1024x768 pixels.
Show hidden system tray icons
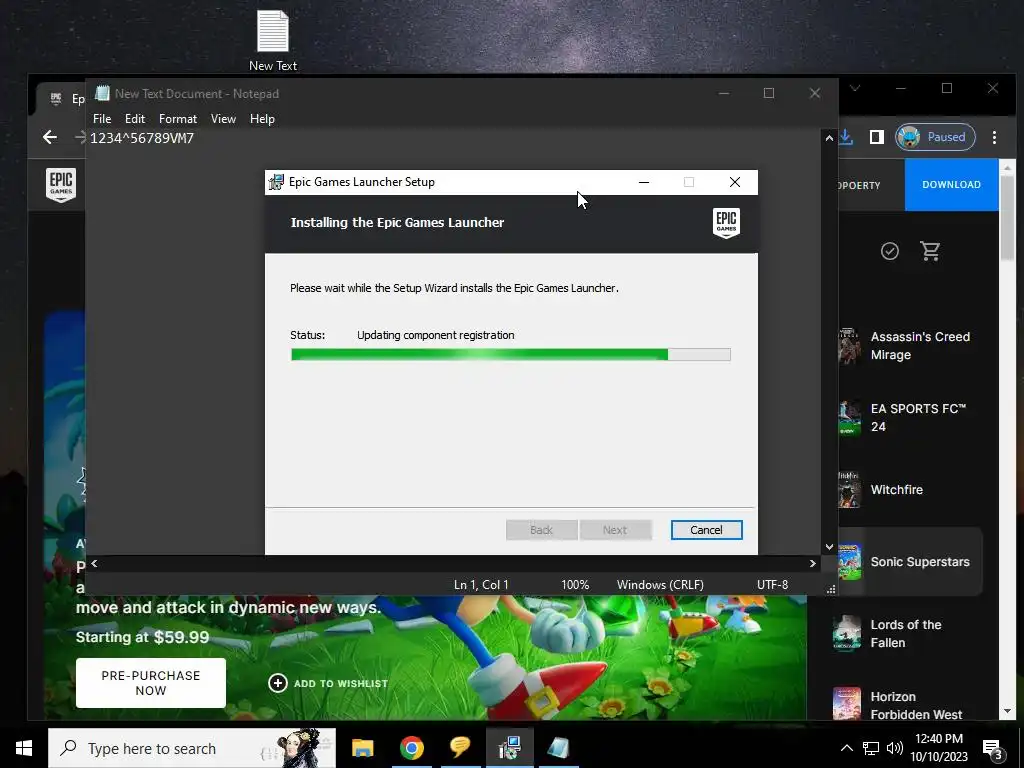(x=846, y=748)
